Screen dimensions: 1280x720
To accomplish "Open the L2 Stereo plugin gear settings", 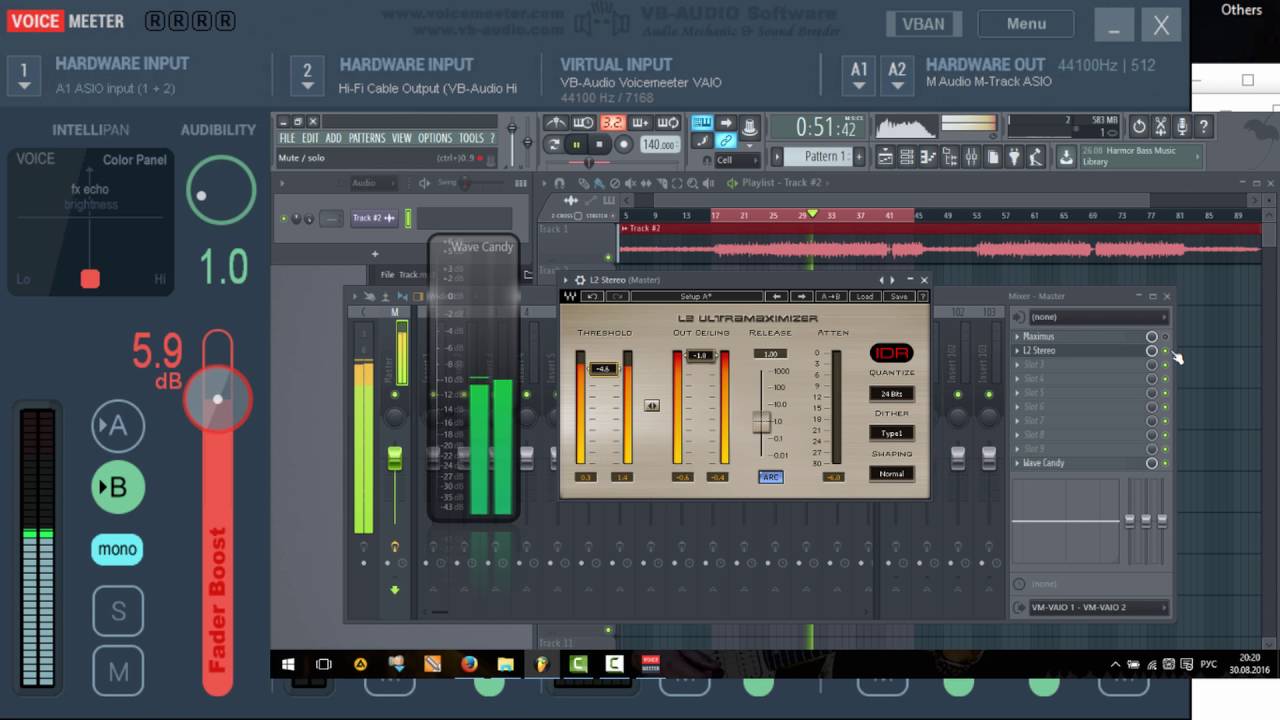I will (x=580, y=280).
